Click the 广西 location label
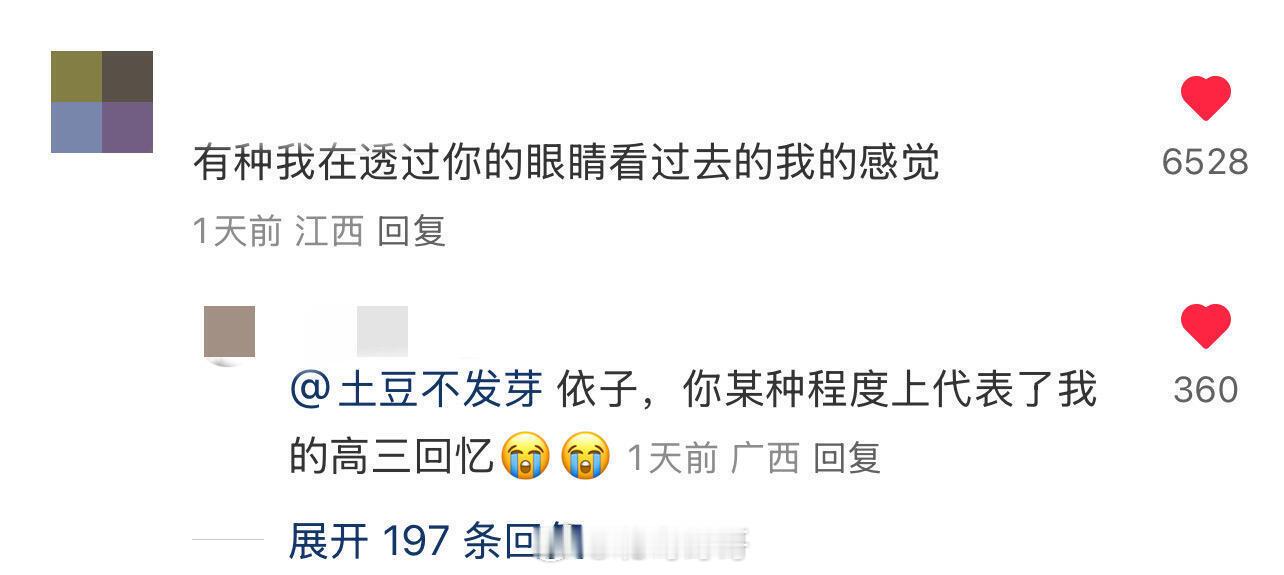 pyautogui.click(x=765, y=458)
